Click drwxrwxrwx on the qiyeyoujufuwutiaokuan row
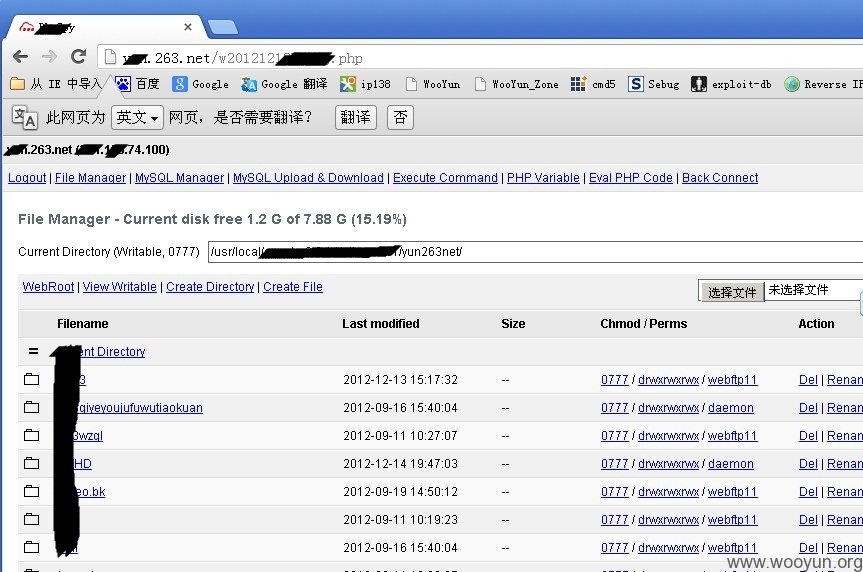The image size is (863, 572). click(669, 408)
